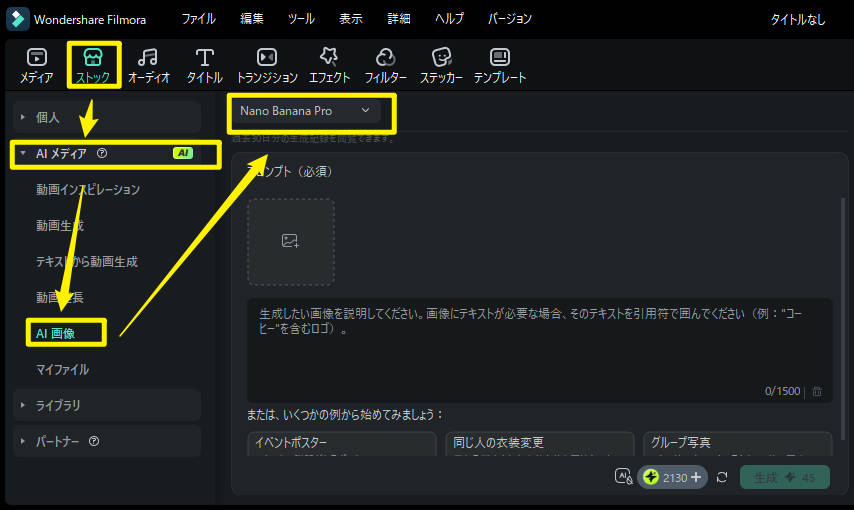Click the prompt text input area

click(539, 350)
